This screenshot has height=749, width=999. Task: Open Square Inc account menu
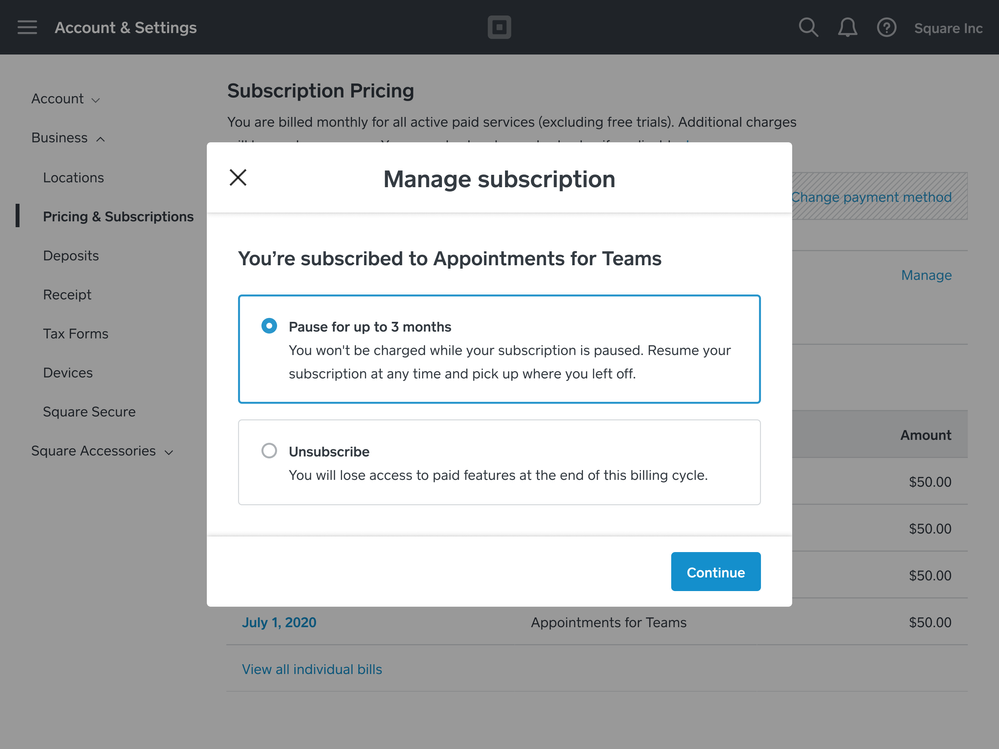click(948, 28)
